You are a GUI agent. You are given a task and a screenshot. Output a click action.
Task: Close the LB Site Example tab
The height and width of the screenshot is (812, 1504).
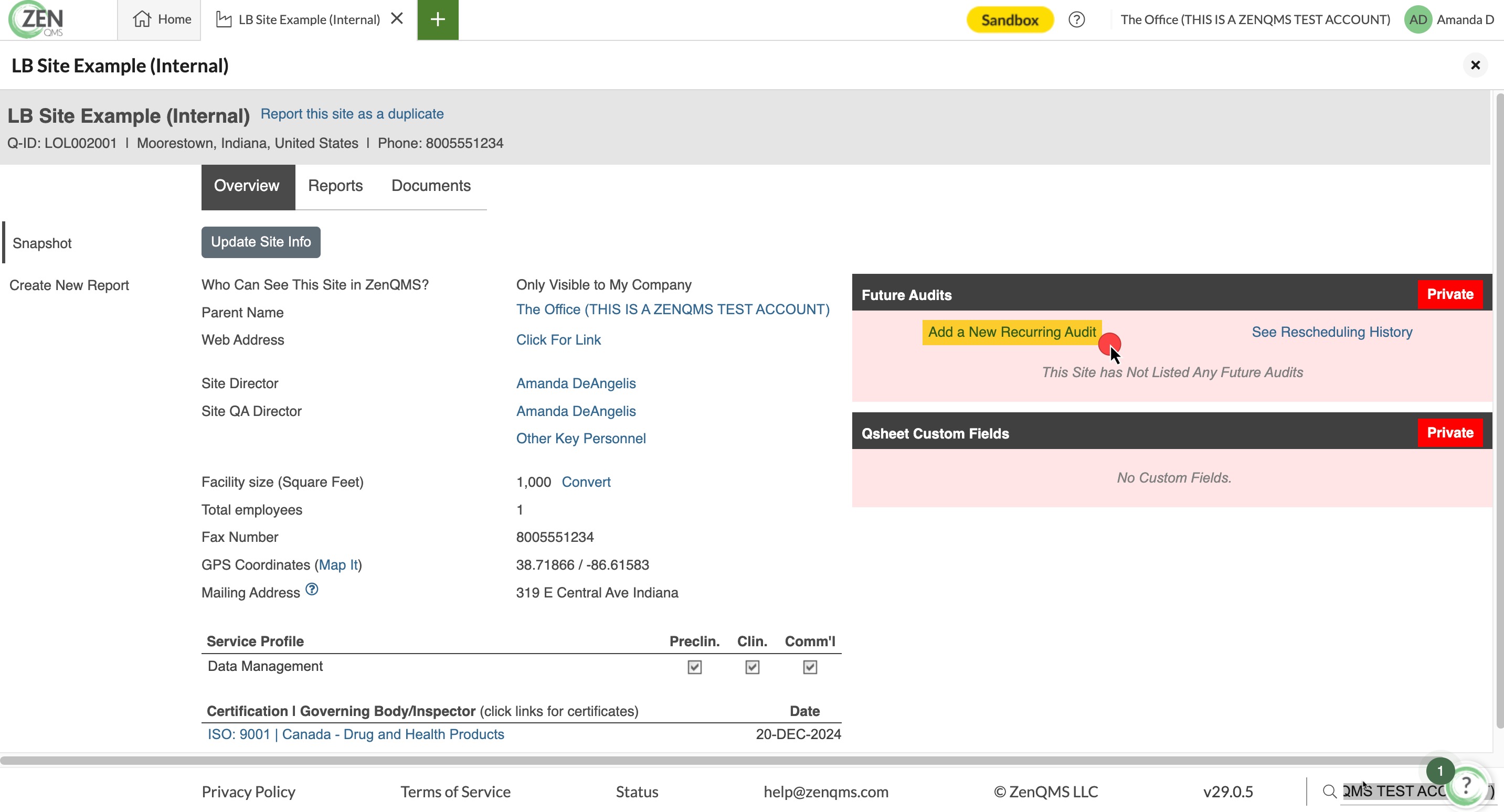click(x=397, y=19)
